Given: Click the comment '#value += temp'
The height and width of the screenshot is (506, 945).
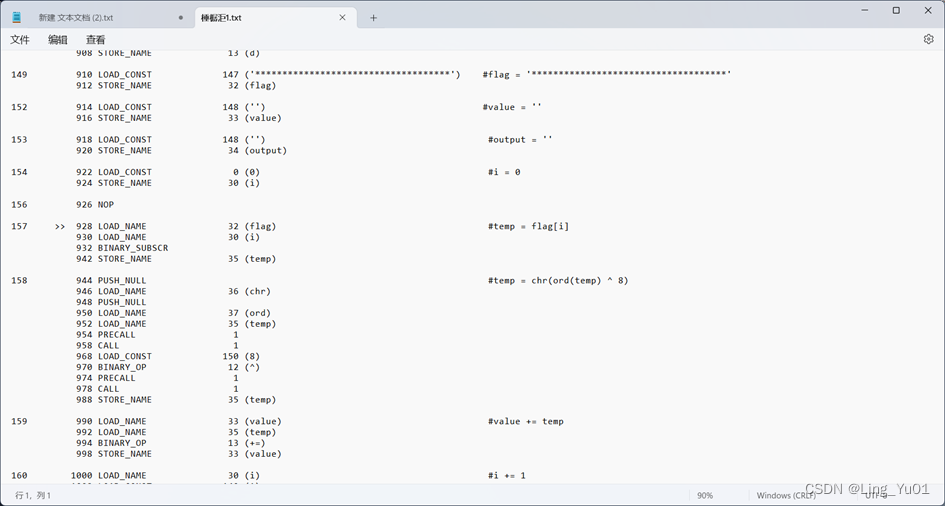Looking at the screenshot, I should (x=526, y=422).
